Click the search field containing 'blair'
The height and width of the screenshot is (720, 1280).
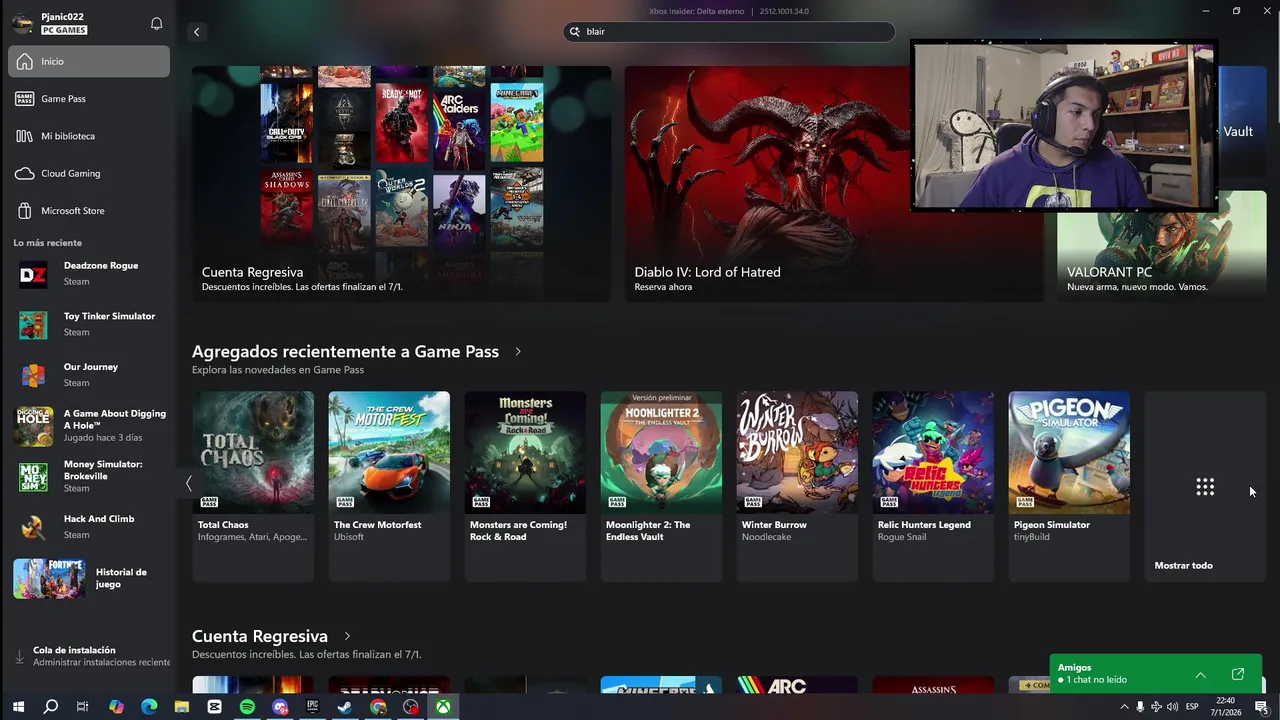click(729, 32)
